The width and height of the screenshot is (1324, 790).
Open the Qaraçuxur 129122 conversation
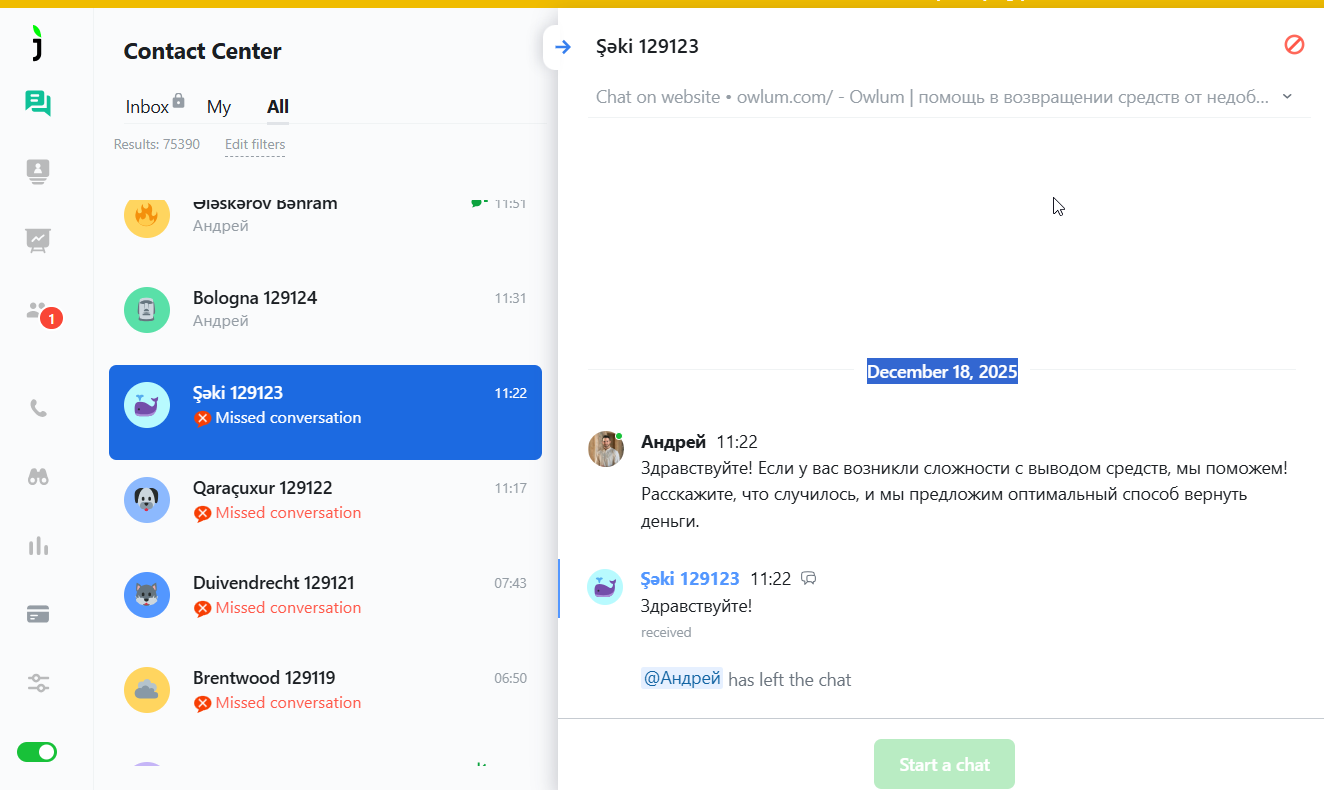click(x=263, y=488)
